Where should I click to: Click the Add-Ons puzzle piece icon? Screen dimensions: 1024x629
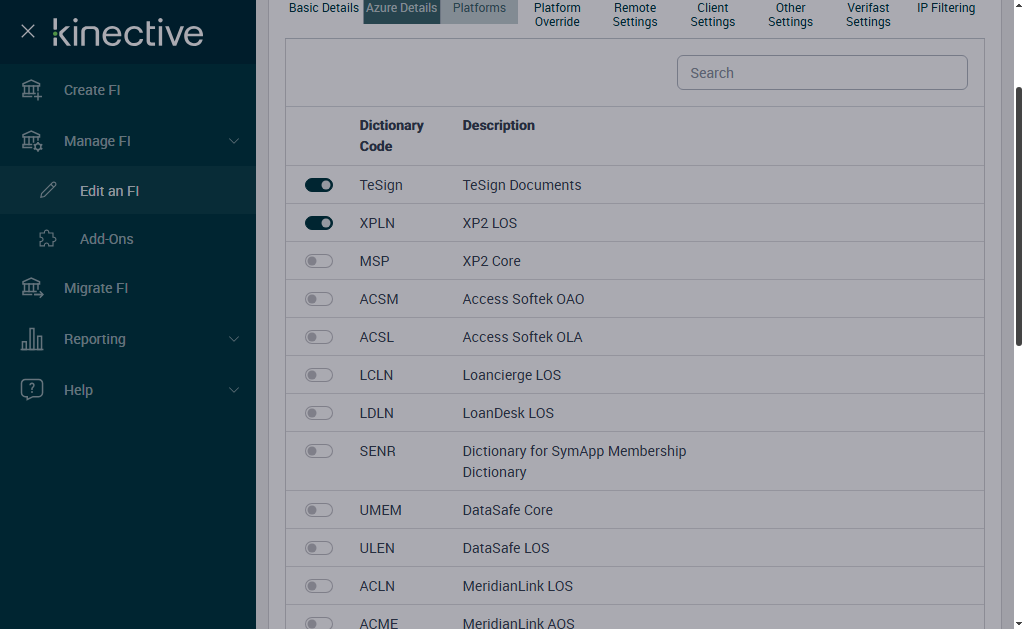click(x=47, y=239)
